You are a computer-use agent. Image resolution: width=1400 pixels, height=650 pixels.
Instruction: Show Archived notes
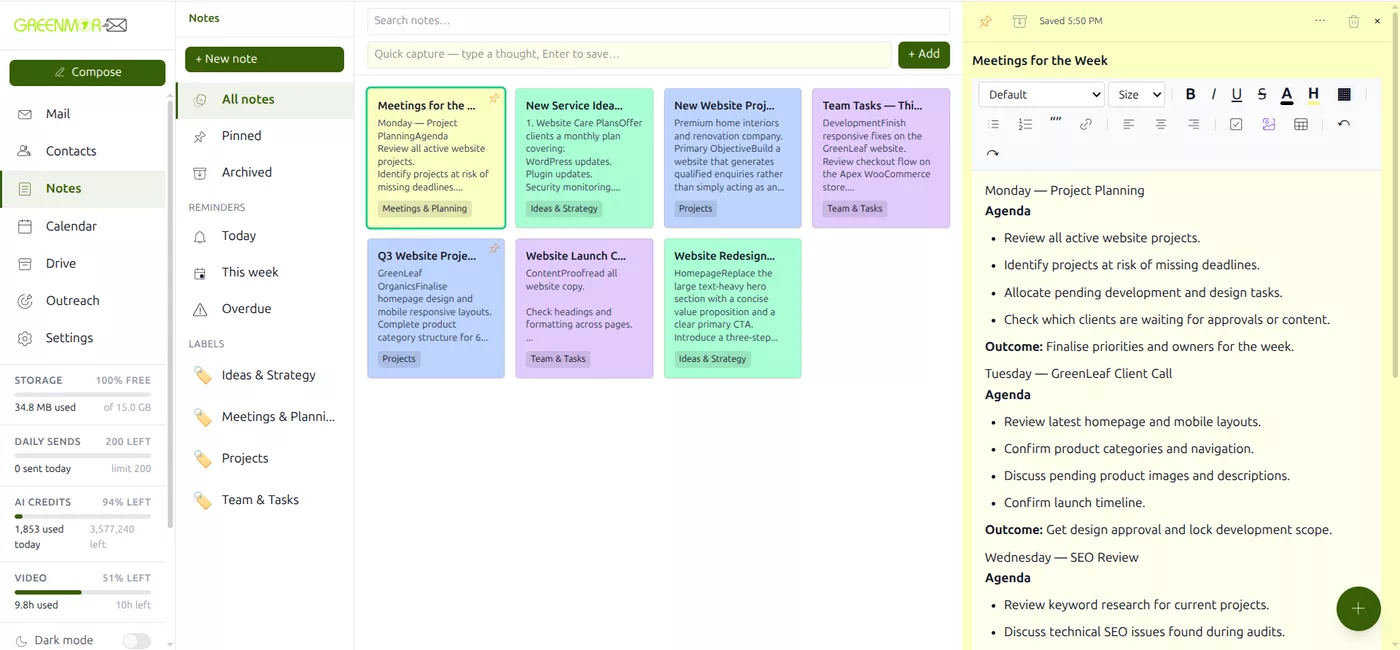pyautogui.click(x=265, y=172)
